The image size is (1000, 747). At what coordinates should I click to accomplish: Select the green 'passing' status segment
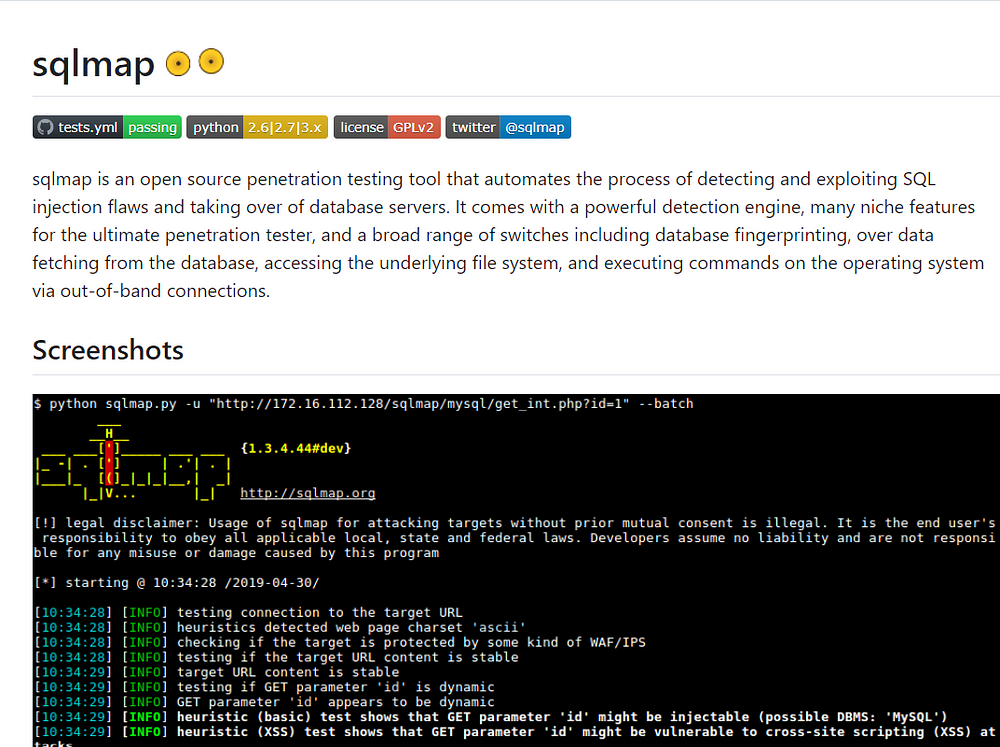pyautogui.click(x=152, y=127)
